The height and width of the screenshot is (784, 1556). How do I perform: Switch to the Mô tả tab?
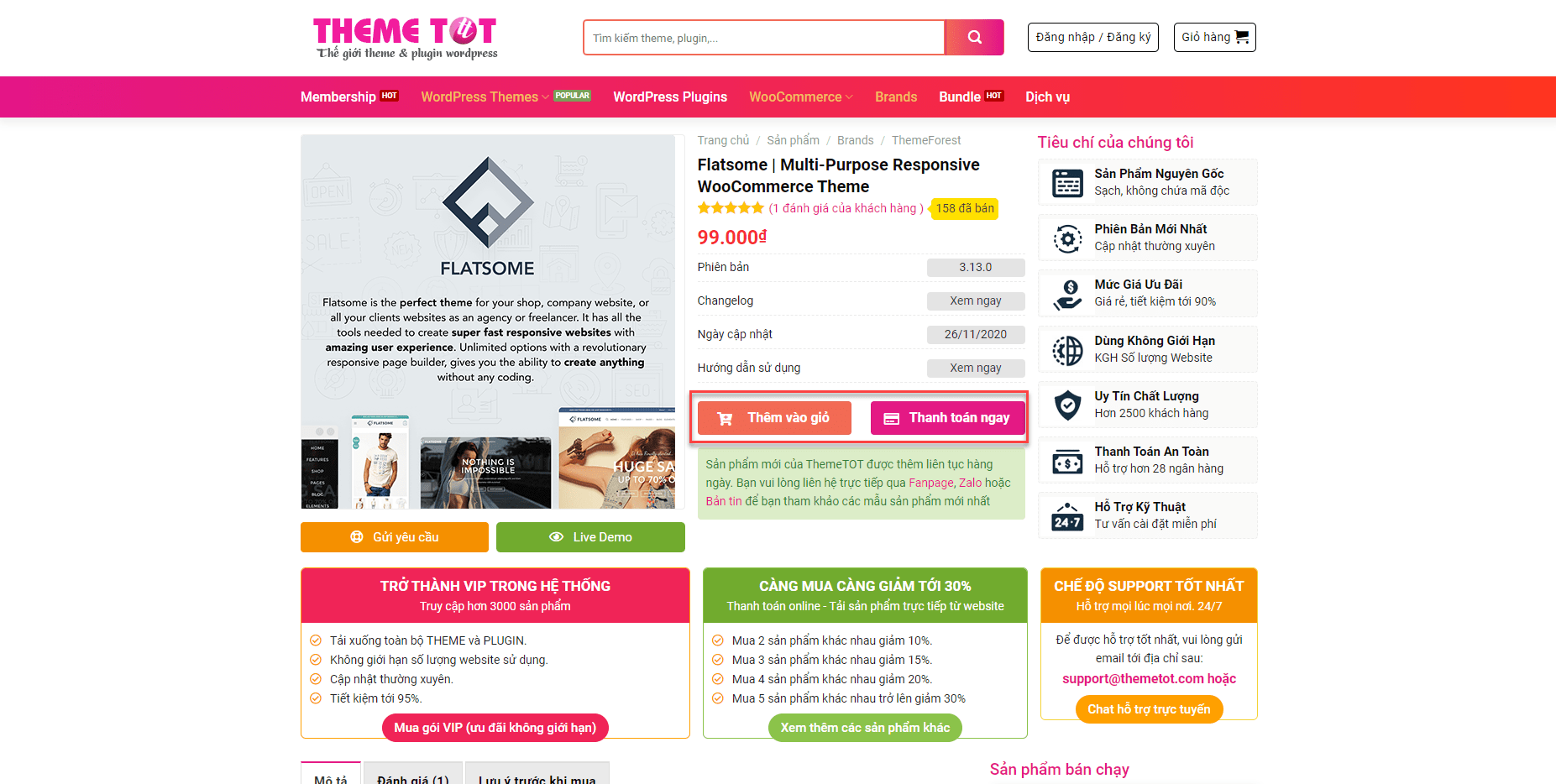click(331, 774)
